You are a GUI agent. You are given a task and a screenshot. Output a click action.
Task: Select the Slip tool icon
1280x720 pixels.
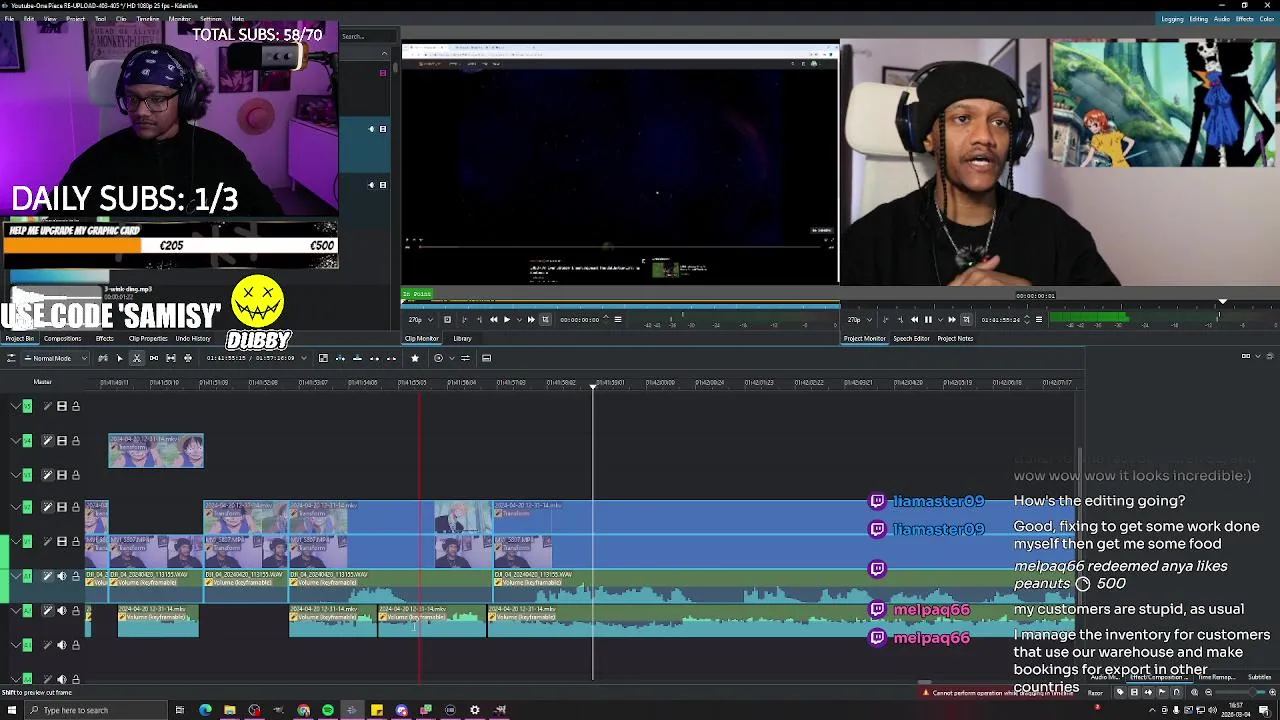[171, 358]
